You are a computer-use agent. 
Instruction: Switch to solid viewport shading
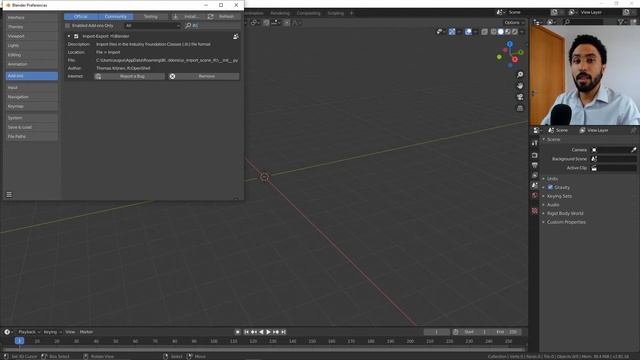click(x=501, y=31)
